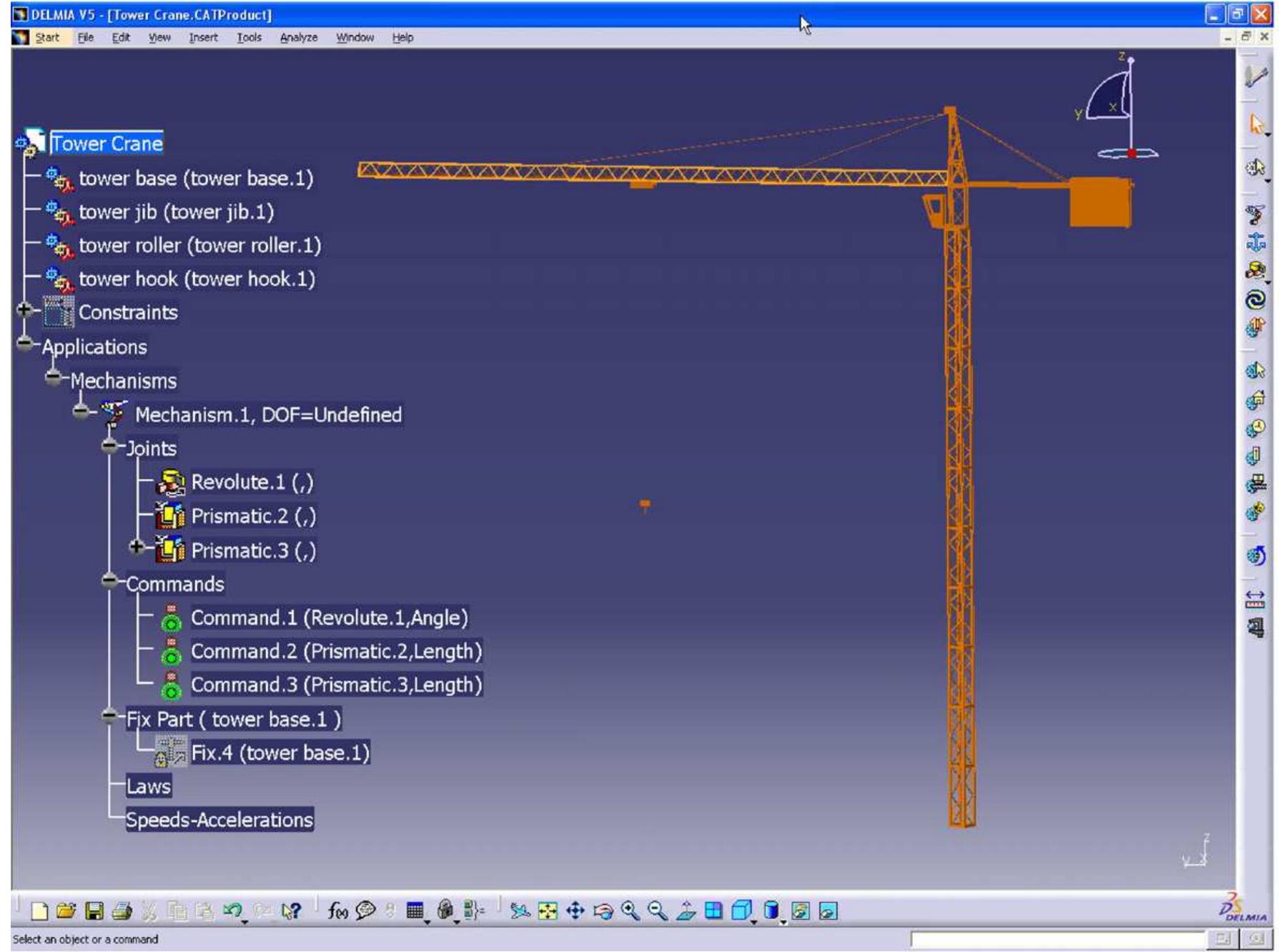
Task: Select the Pan view tool
Action: [x=575, y=911]
